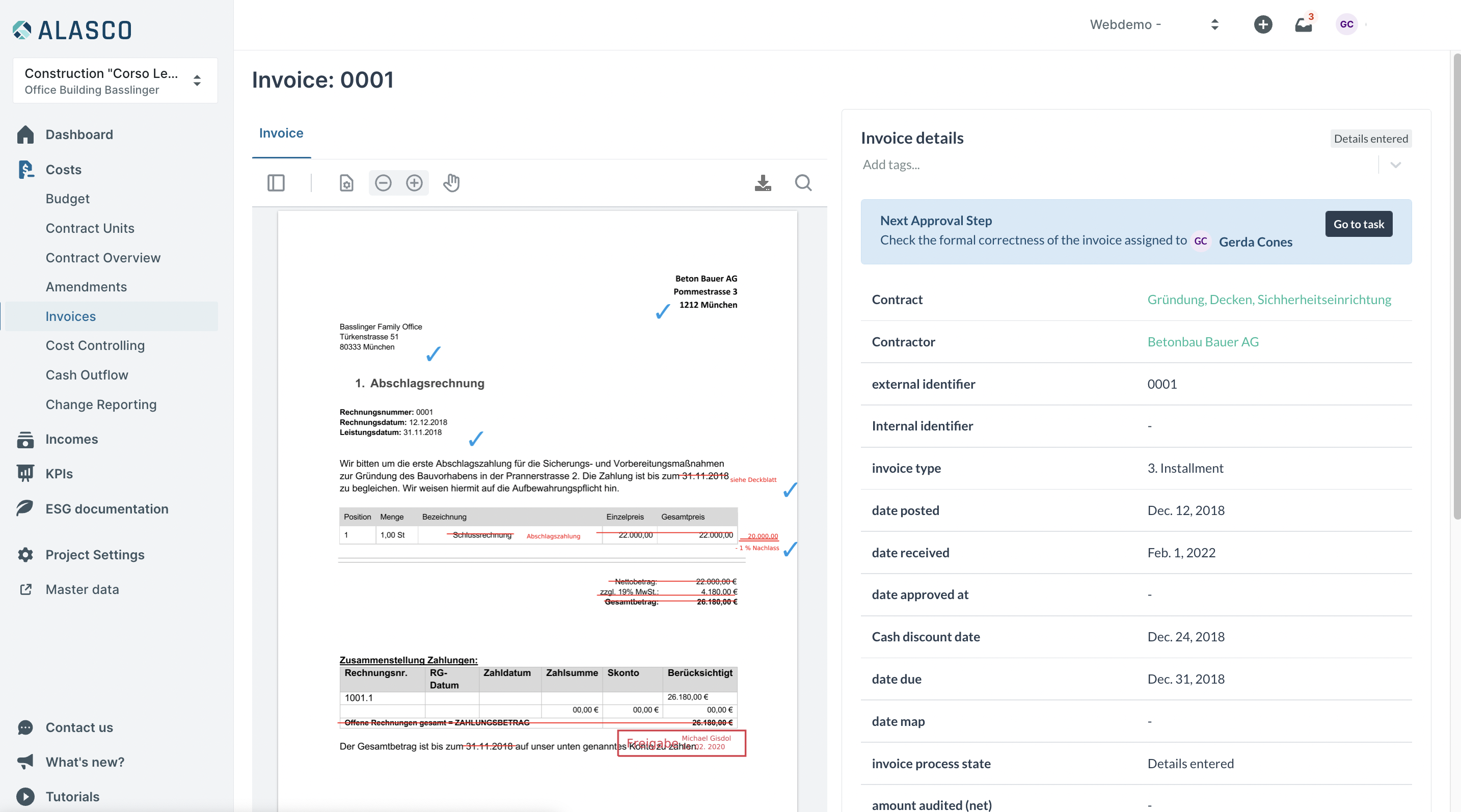Switch project via Construction Corso selector

(115, 80)
